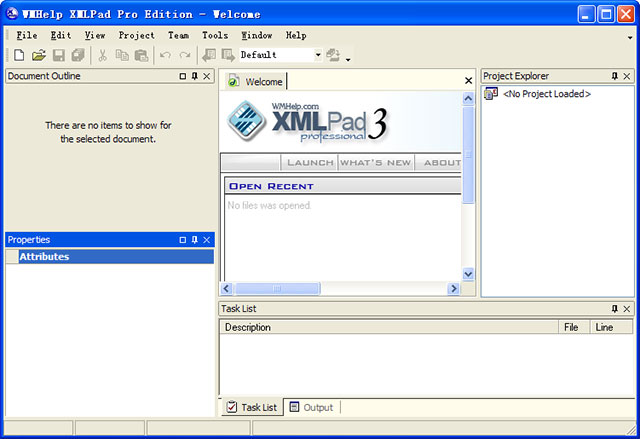Close the Project Explorer panel
Viewport: 640px width, 439px height.
pos(627,76)
